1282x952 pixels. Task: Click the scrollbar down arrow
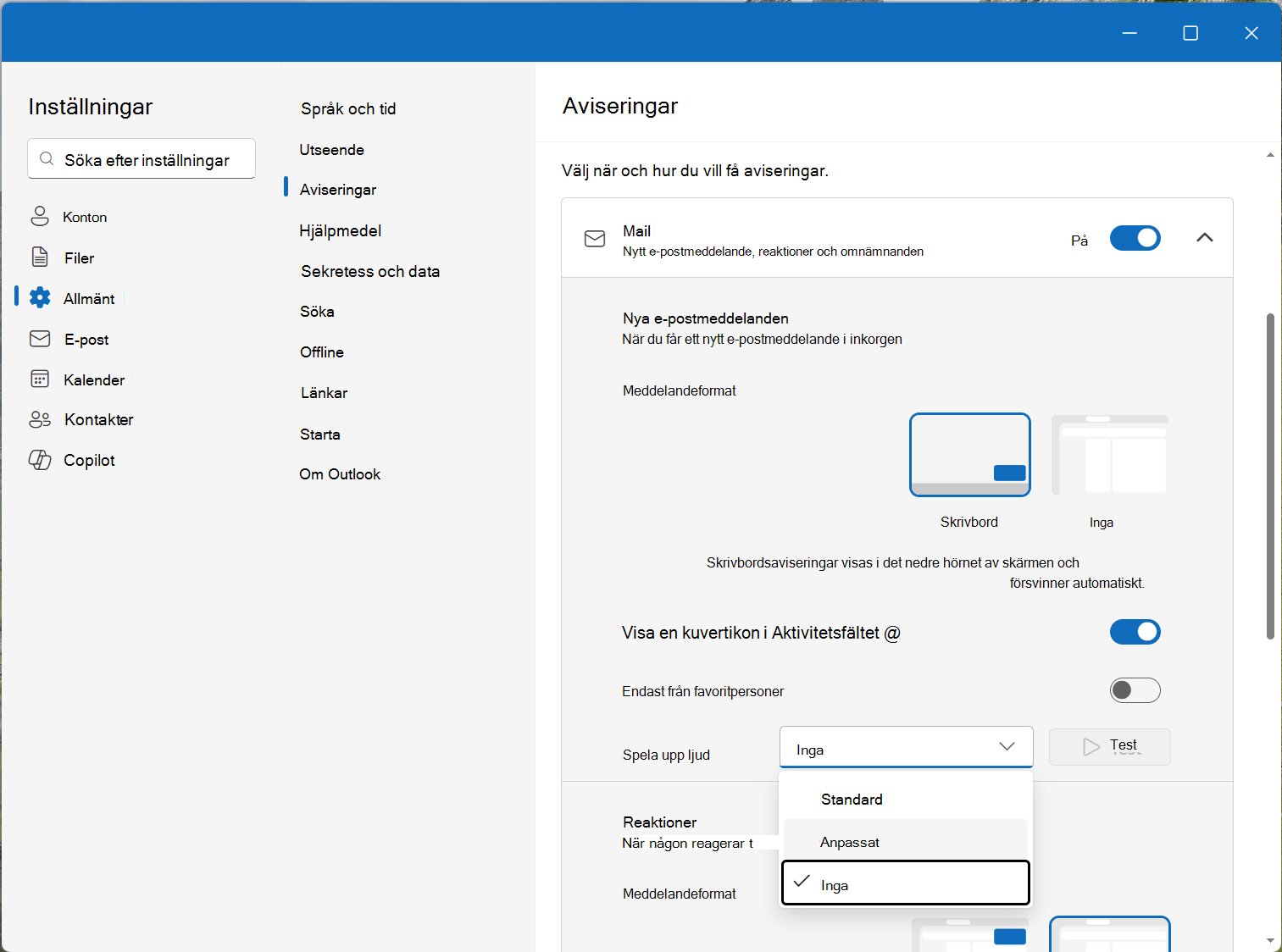click(1269, 940)
